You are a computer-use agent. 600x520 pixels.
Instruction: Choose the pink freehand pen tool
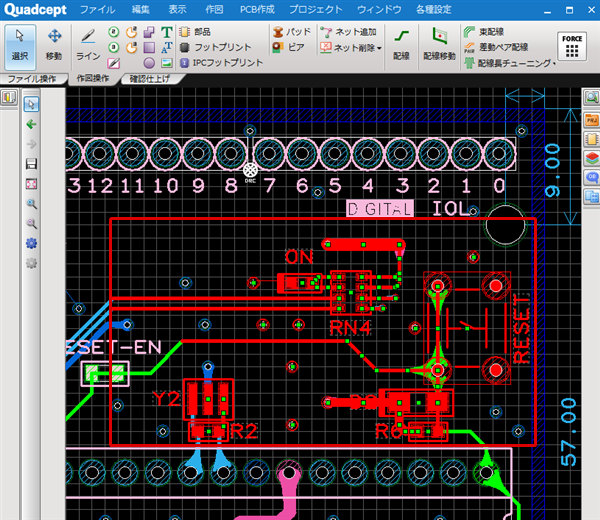[x=114, y=63]
